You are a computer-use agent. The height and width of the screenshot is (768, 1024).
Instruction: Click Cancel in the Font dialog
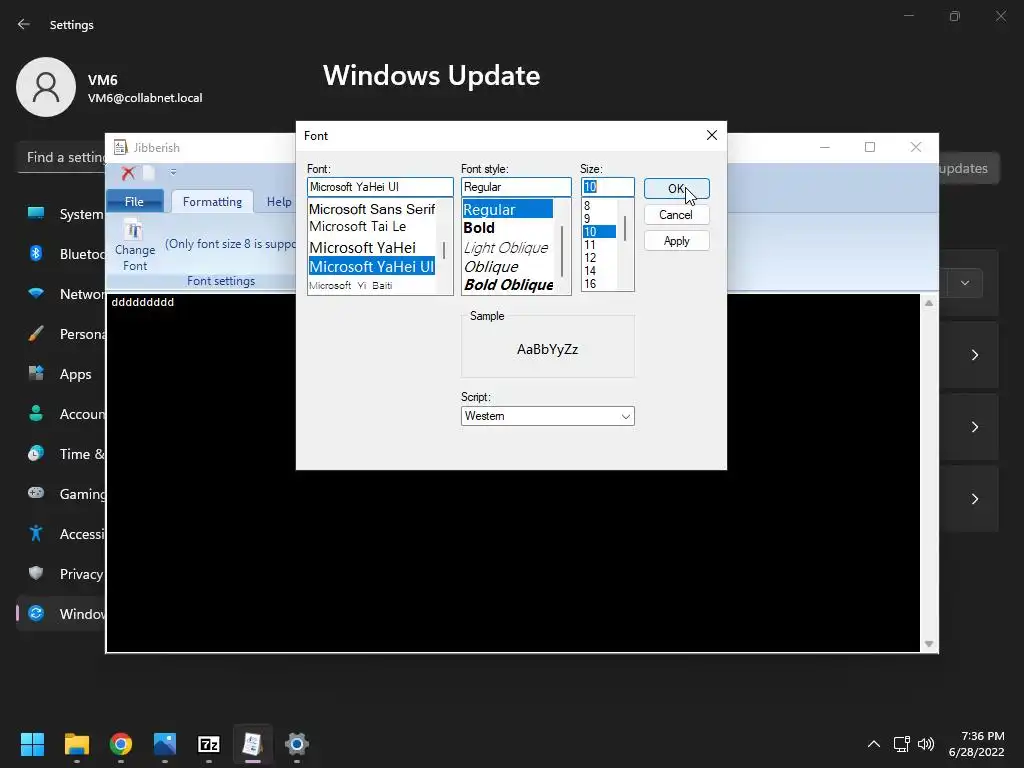coord(677,215)
